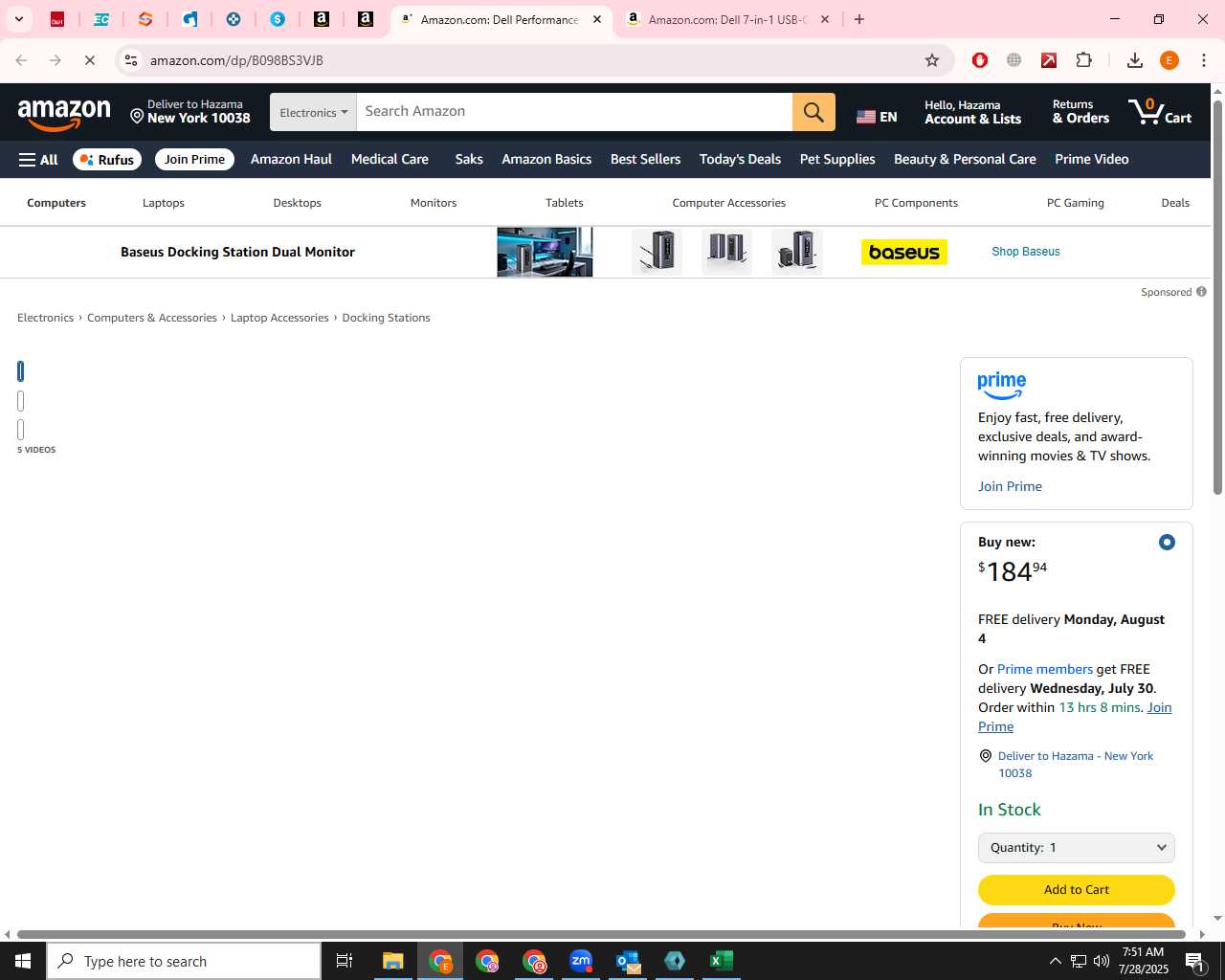
Task: Open the Chrome three-dot menu
Action: pyautogui.click(x=1204, y=60)
